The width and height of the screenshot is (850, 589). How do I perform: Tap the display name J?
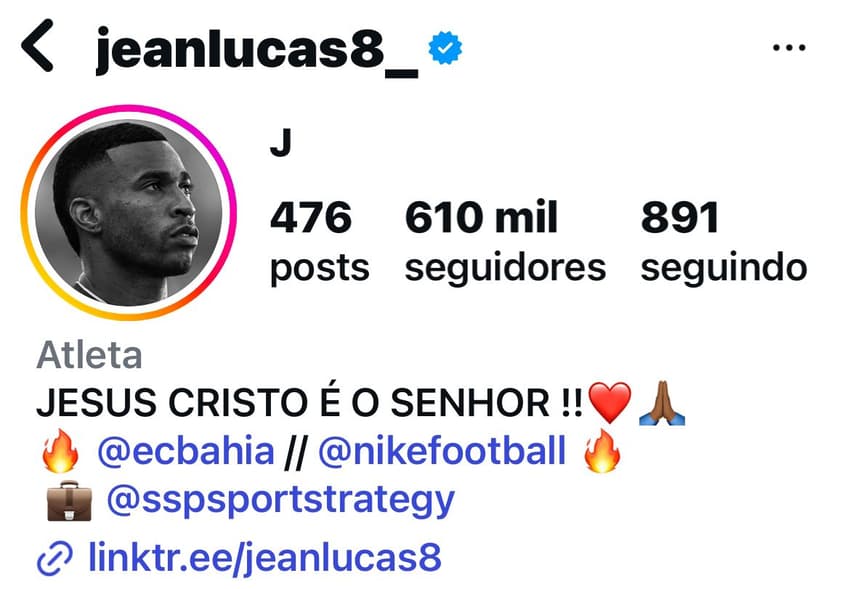281,143
